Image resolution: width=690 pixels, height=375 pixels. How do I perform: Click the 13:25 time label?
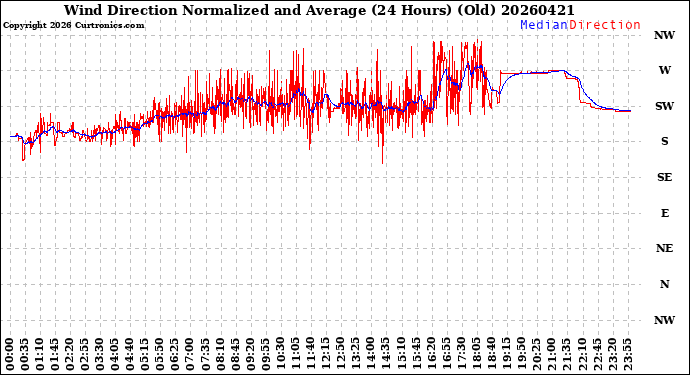(x=356, y=354)
